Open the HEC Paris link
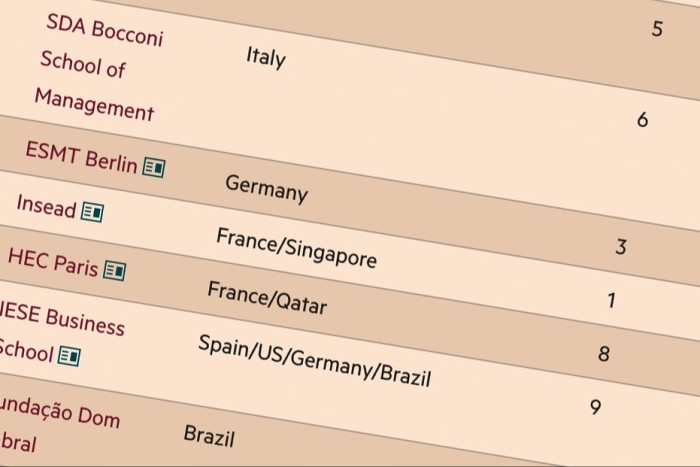Viewport: 700px width, 467px height. point(53,262)
